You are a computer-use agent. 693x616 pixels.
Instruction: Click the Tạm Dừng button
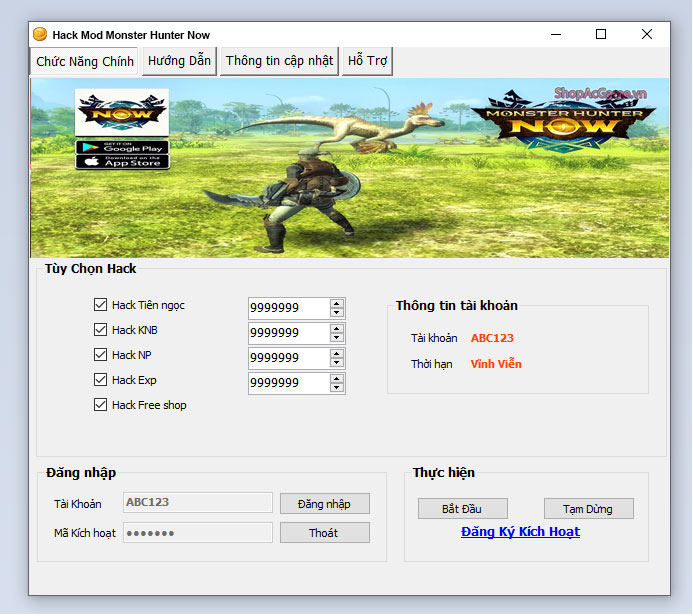589,509
